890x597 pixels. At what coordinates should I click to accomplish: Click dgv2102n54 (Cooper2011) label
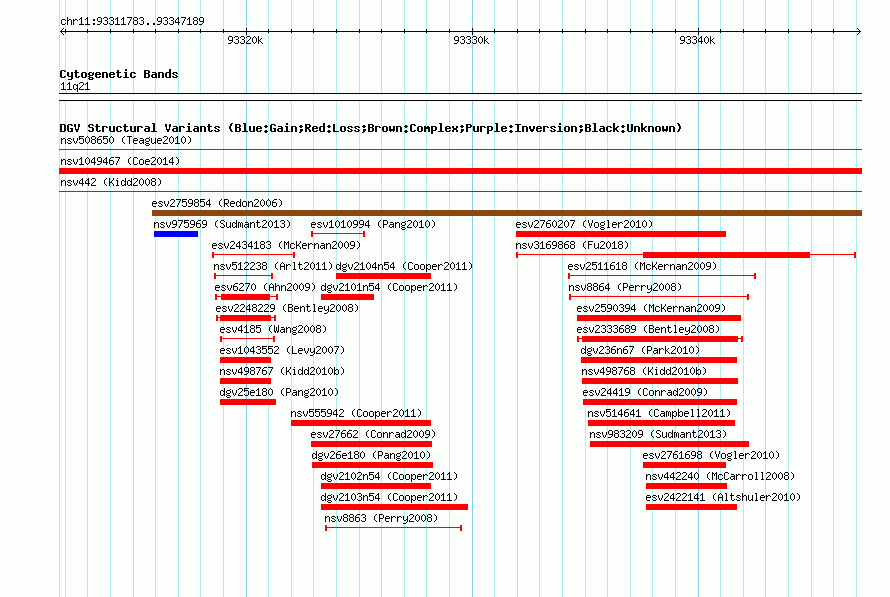(389, 476)
